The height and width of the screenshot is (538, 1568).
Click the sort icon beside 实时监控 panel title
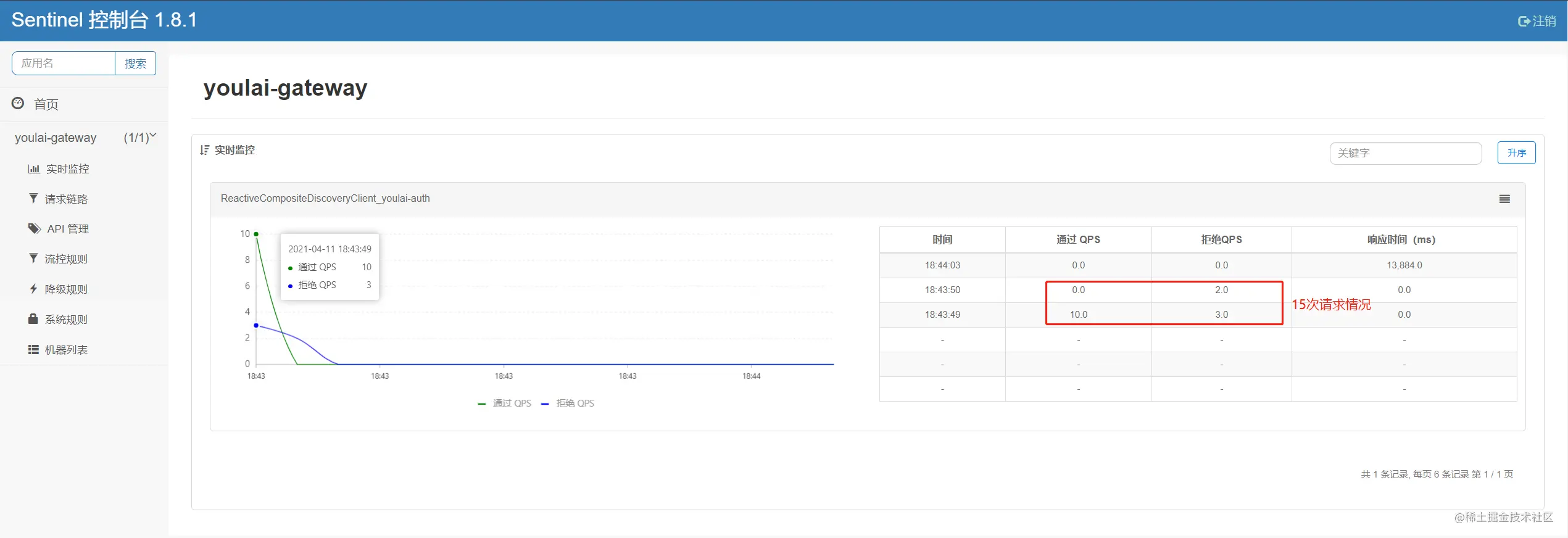[x=205, y=150]
